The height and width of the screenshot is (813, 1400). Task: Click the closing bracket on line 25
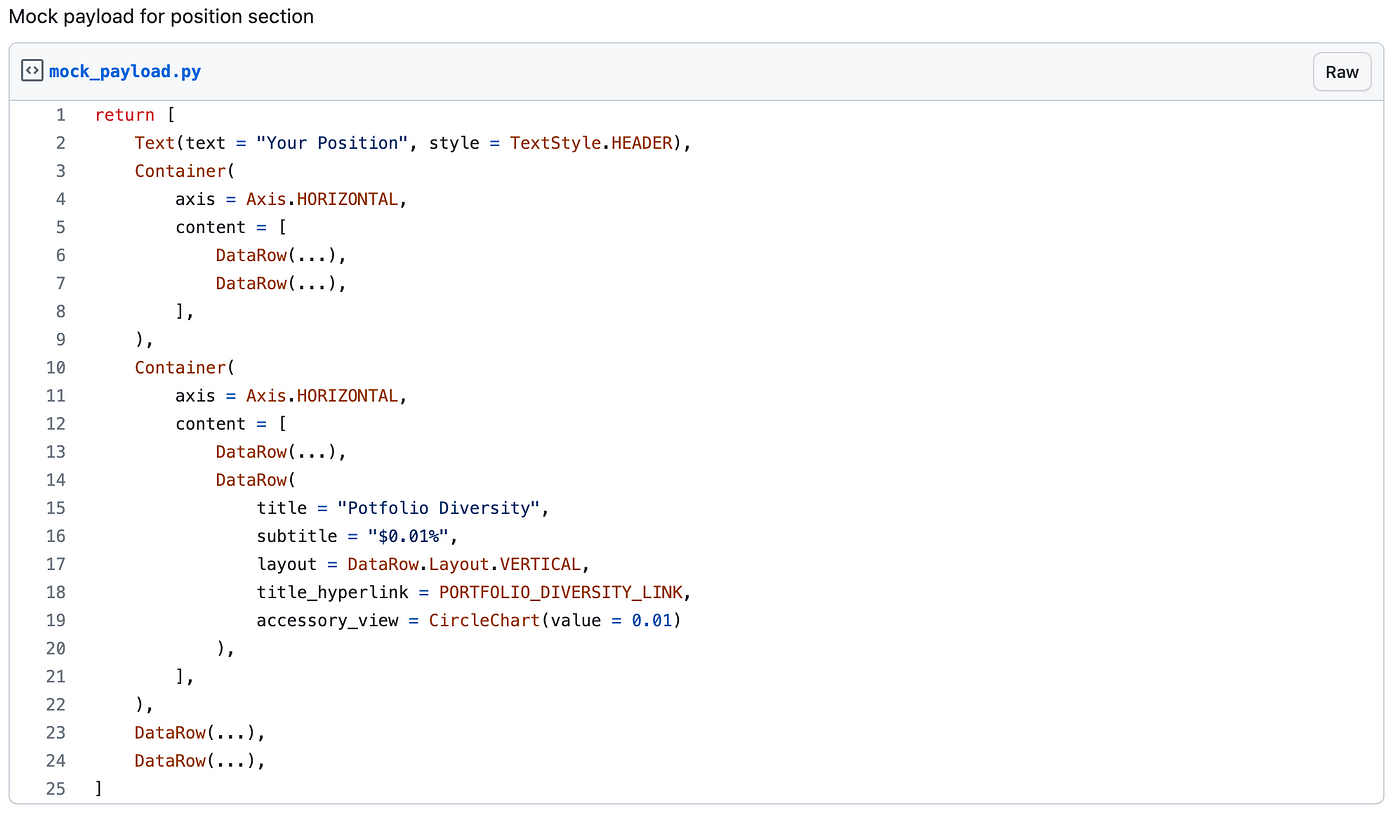point(99,789)
